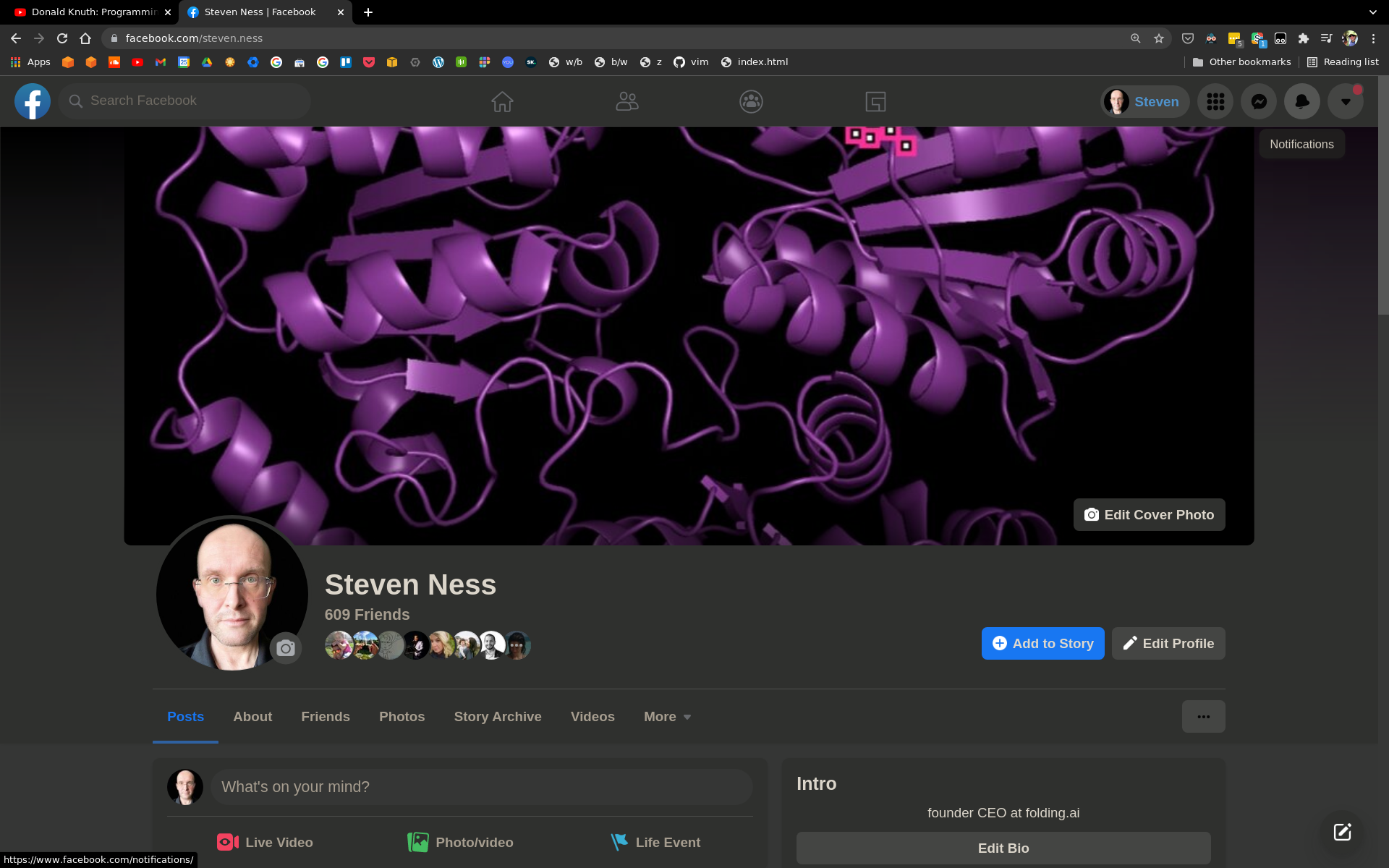1389x868 pixels.
Task: Click the page vertical scrollbar
Action: click(1383, 195)
